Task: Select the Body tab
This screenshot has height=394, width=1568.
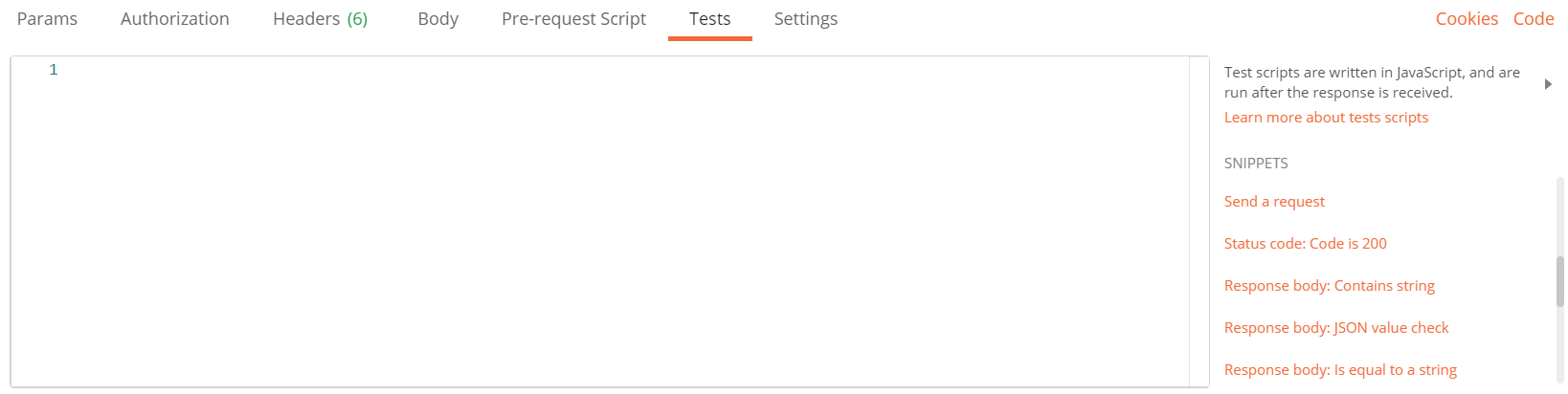Action: coord(438,19)
